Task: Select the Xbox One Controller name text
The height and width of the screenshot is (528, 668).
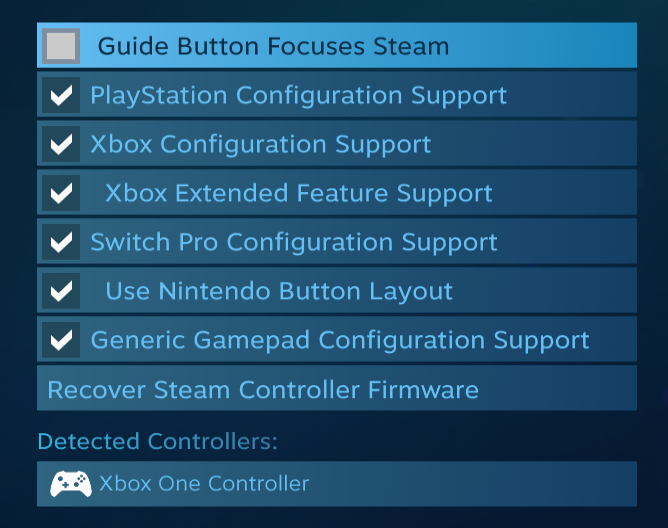Action: click(204, 484)
